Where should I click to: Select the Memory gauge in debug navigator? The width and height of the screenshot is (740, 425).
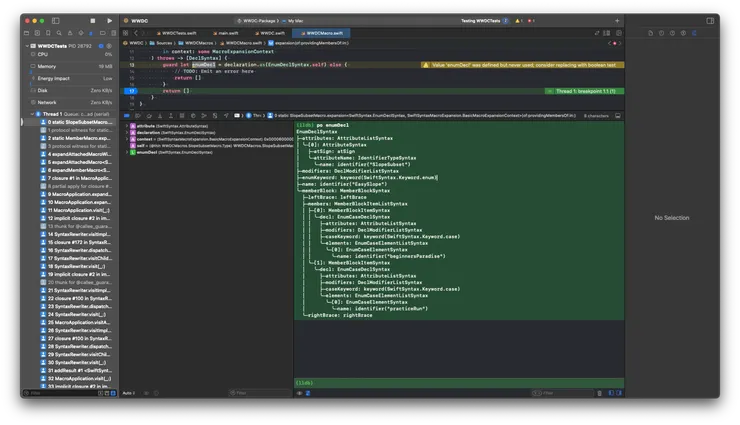[48, 66]
